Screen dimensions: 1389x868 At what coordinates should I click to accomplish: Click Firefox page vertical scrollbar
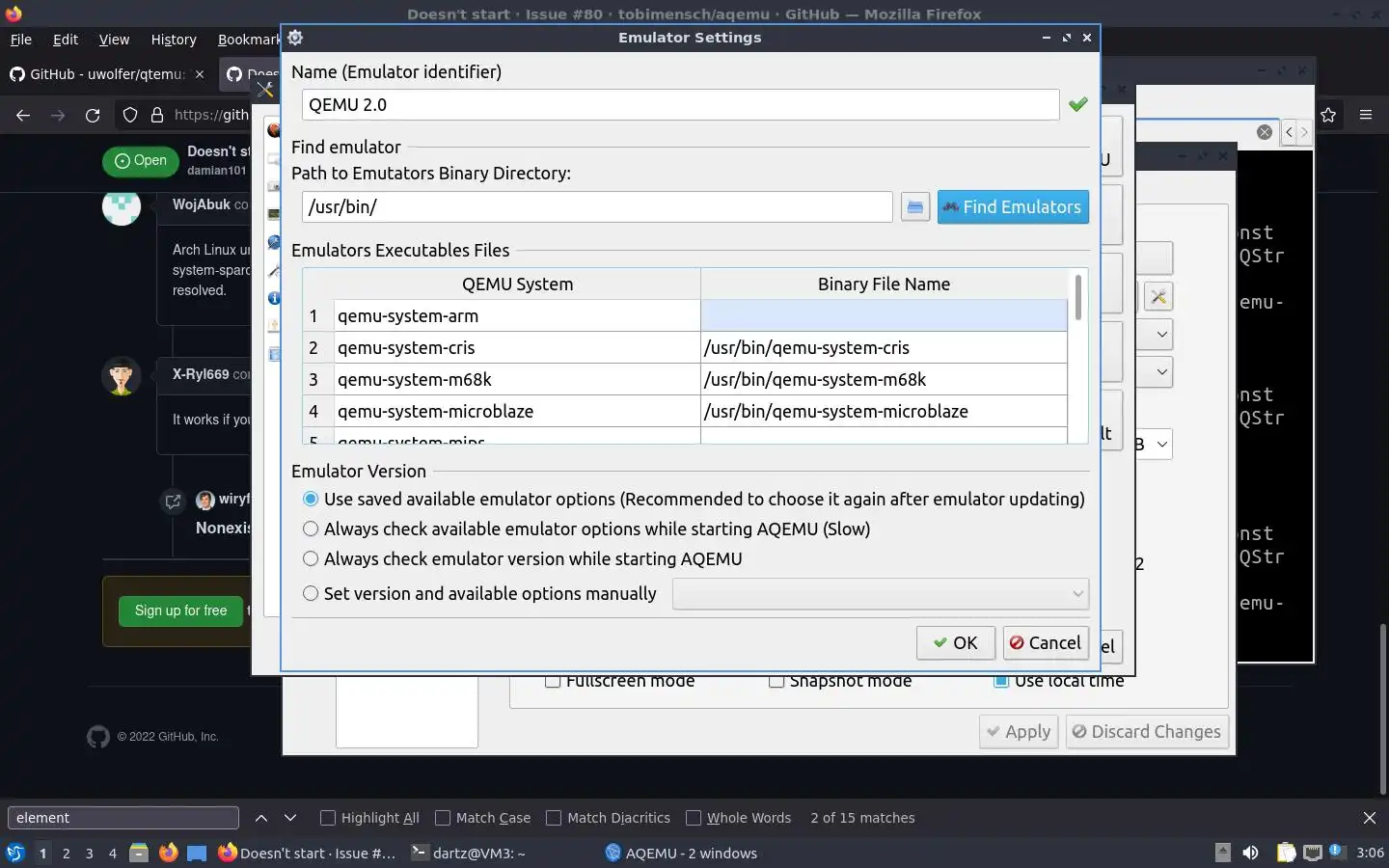point(1382,709)
